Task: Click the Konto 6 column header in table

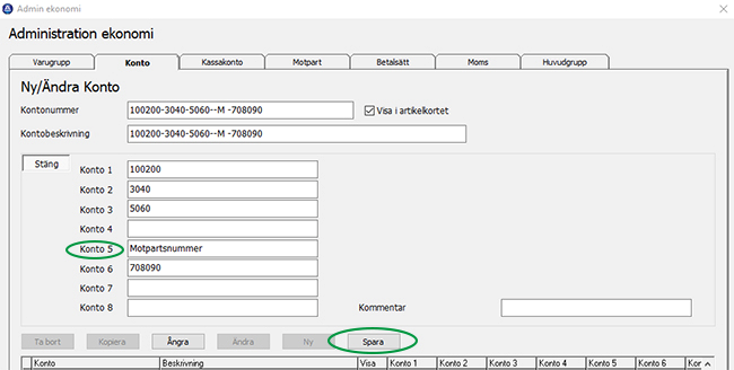Action: pyautogui.click(x=661, y=363)
